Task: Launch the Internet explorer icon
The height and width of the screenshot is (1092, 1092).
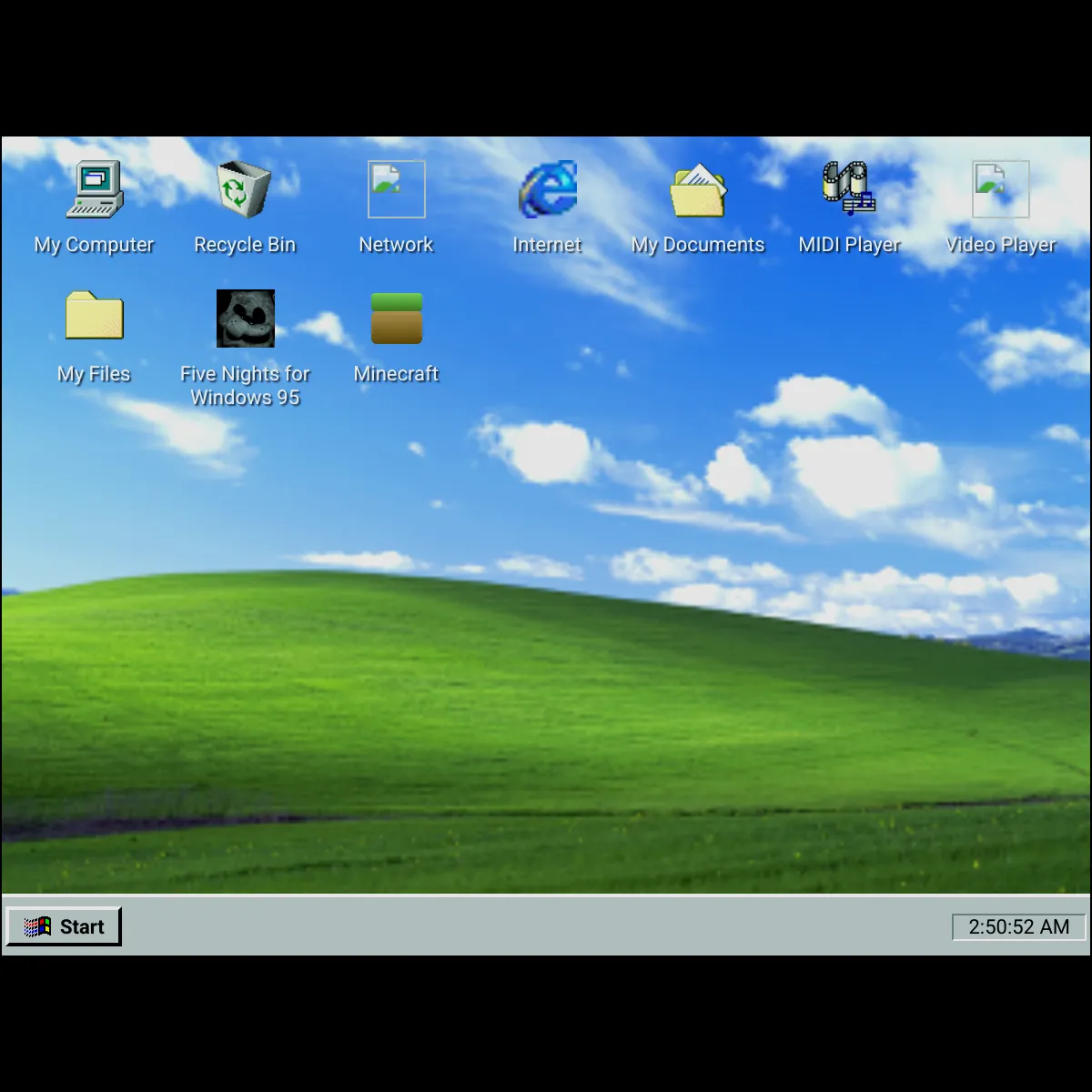Action: pos(548,190)
